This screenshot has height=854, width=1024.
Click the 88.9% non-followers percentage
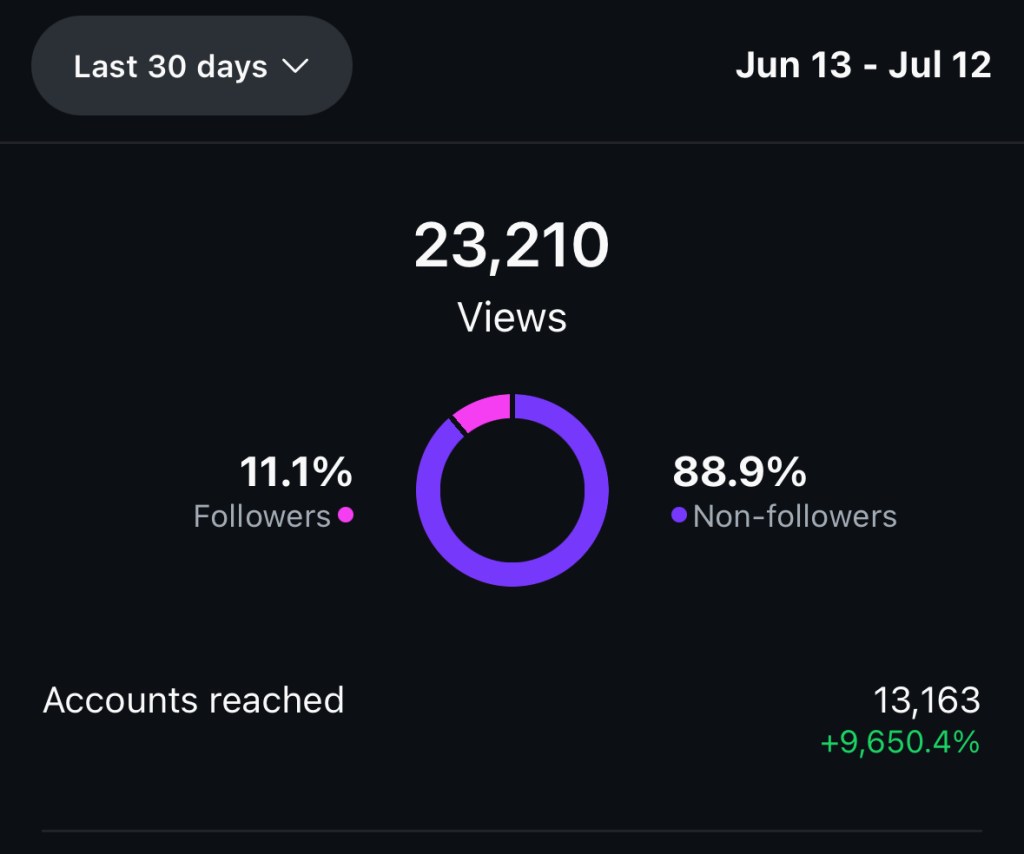point(740,472)
